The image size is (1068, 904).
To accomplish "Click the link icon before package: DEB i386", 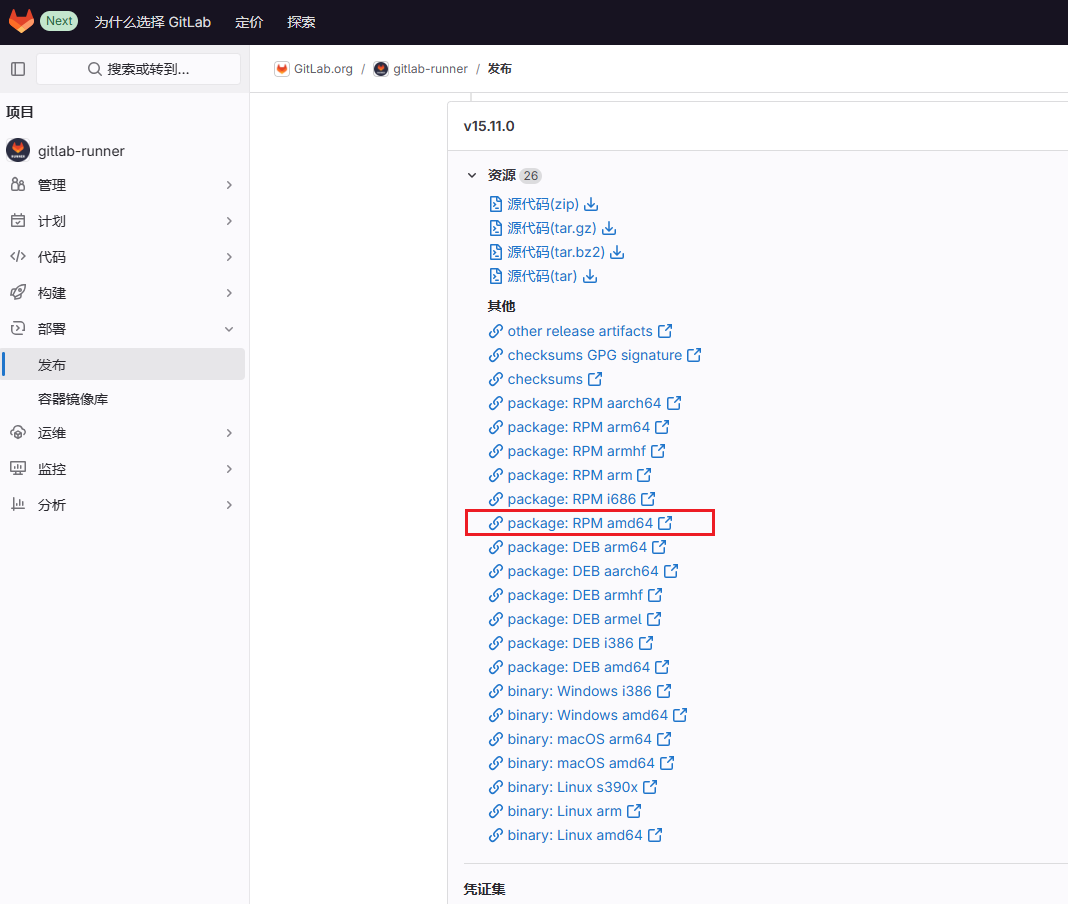I will pos(496,643).
